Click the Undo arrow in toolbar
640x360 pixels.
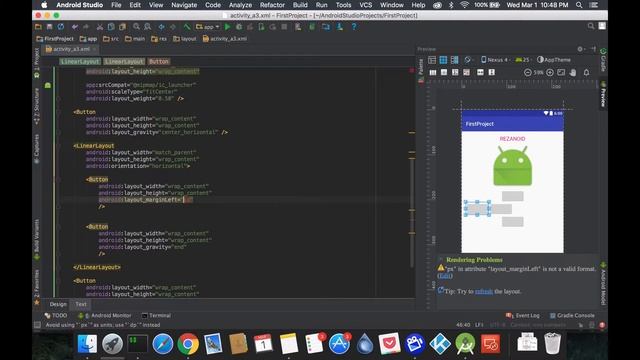pyautogui.click(x=75, y=27)
